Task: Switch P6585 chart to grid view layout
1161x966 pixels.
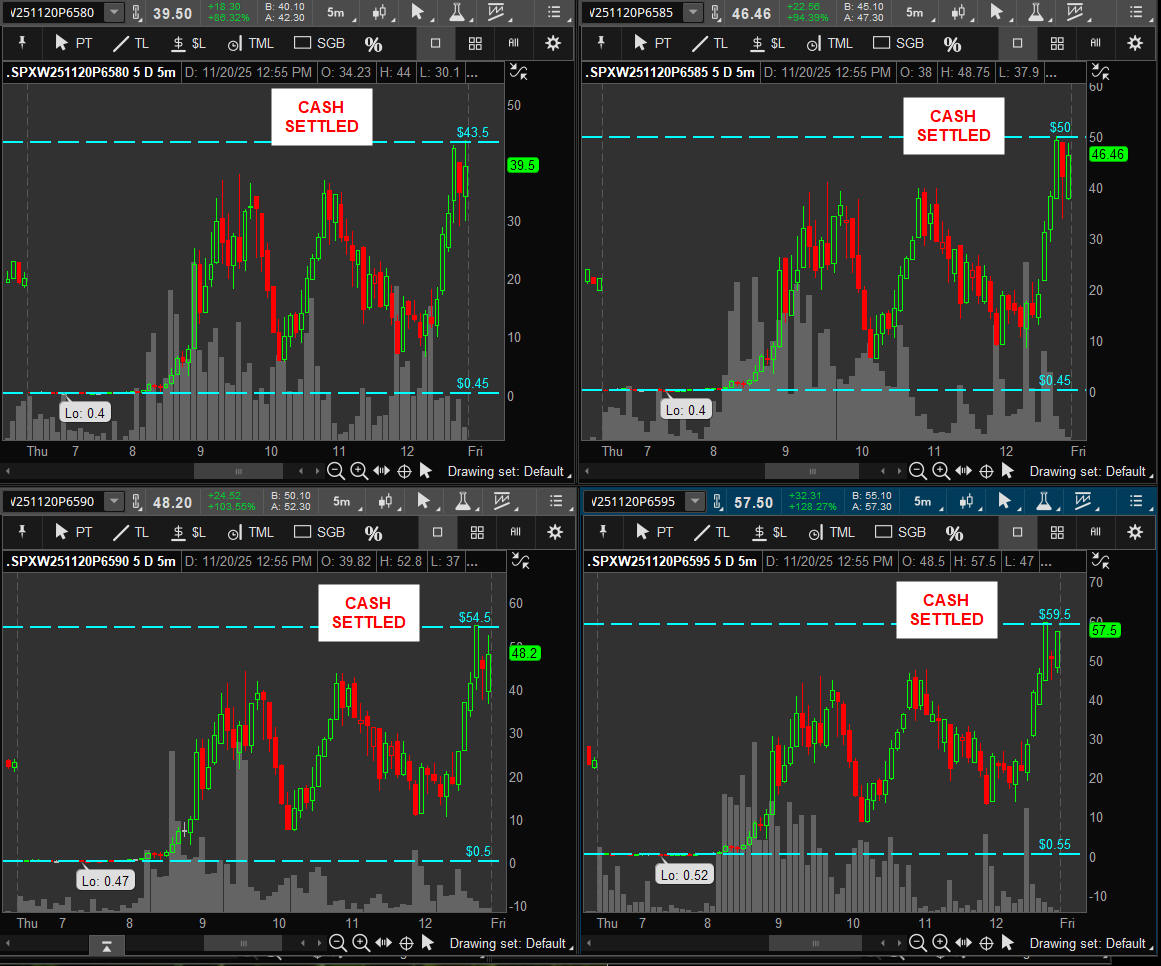Action: [1057, 43]
